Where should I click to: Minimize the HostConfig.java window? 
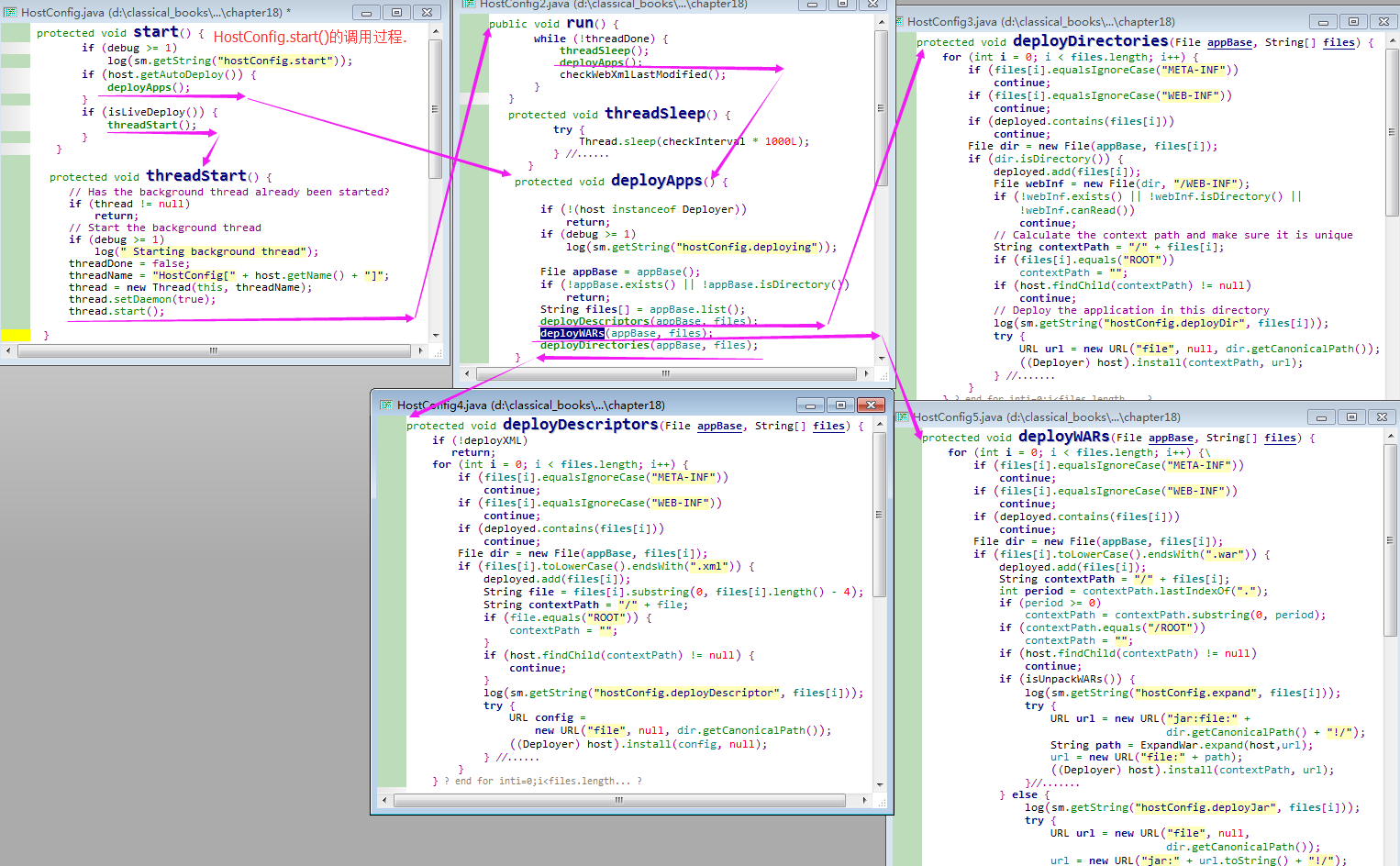[366, 13]
